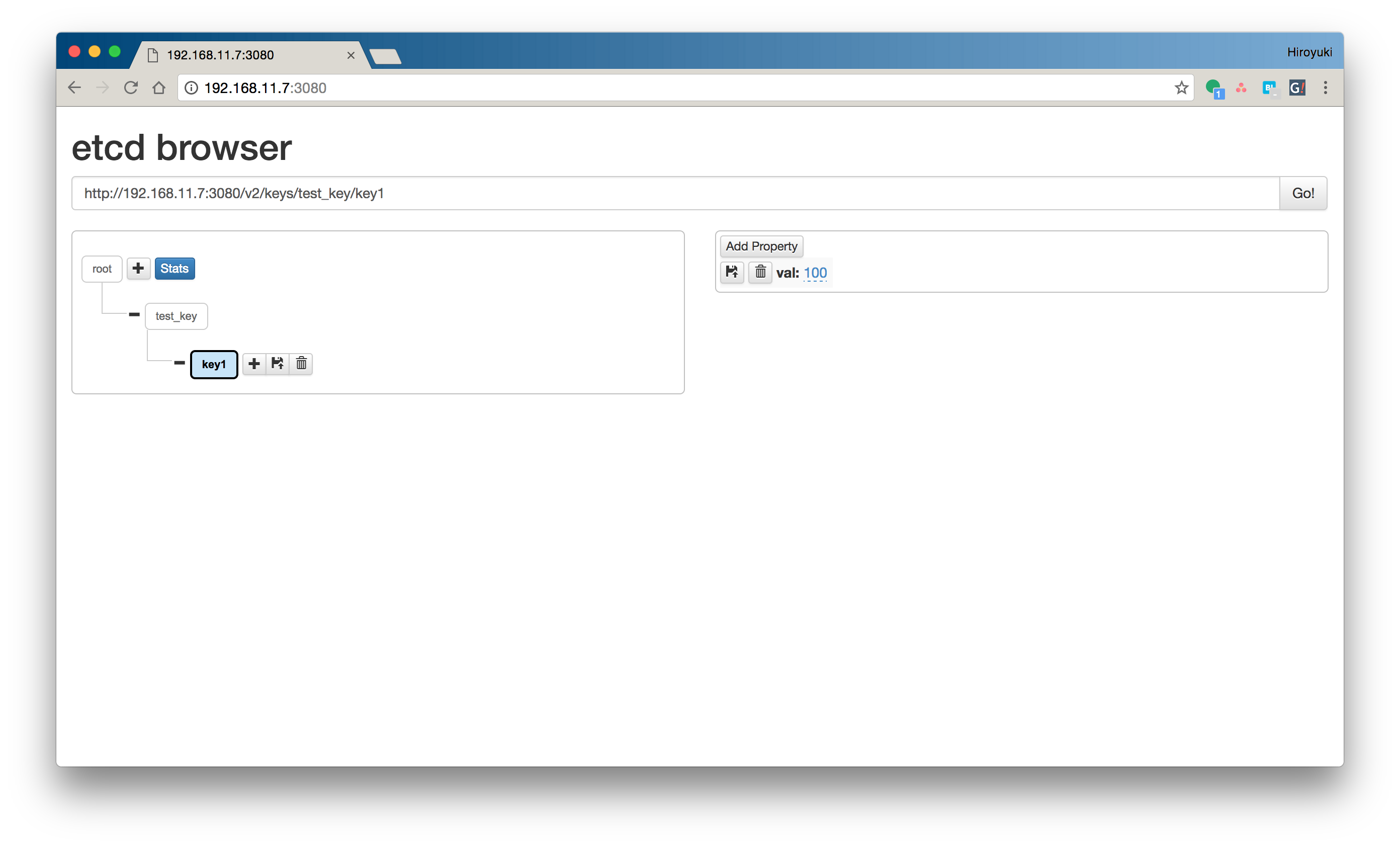Click the edit/rename icon for key1
The image size is (1400, 847).
pos(278,364)
